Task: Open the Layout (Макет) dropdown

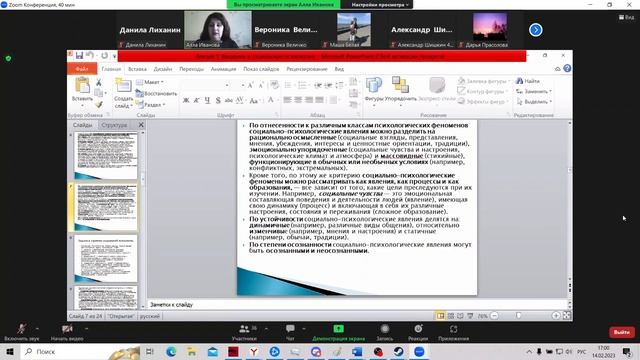Action: click(x=149, y=82)
